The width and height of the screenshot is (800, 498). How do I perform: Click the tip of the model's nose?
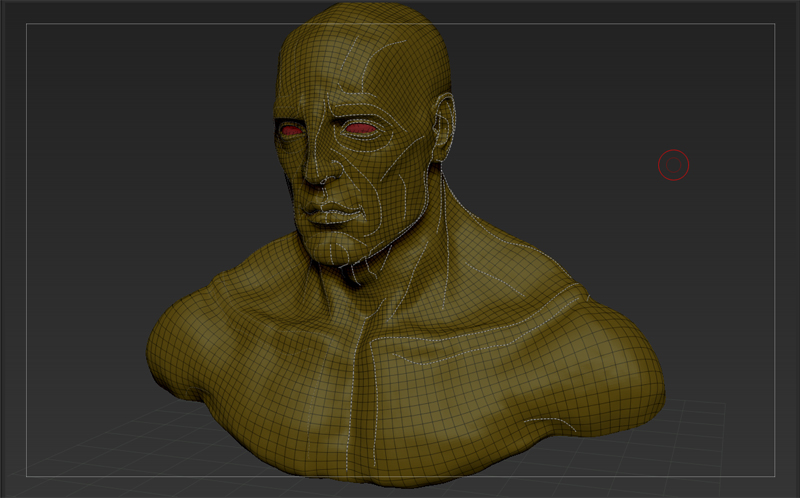pyautogui.click(x=311, y=181)
